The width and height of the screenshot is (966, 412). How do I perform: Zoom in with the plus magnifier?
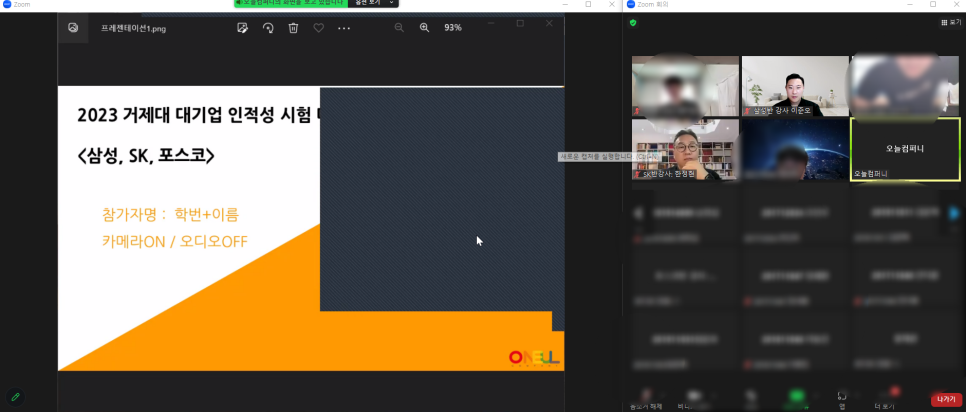pos(424,28)
